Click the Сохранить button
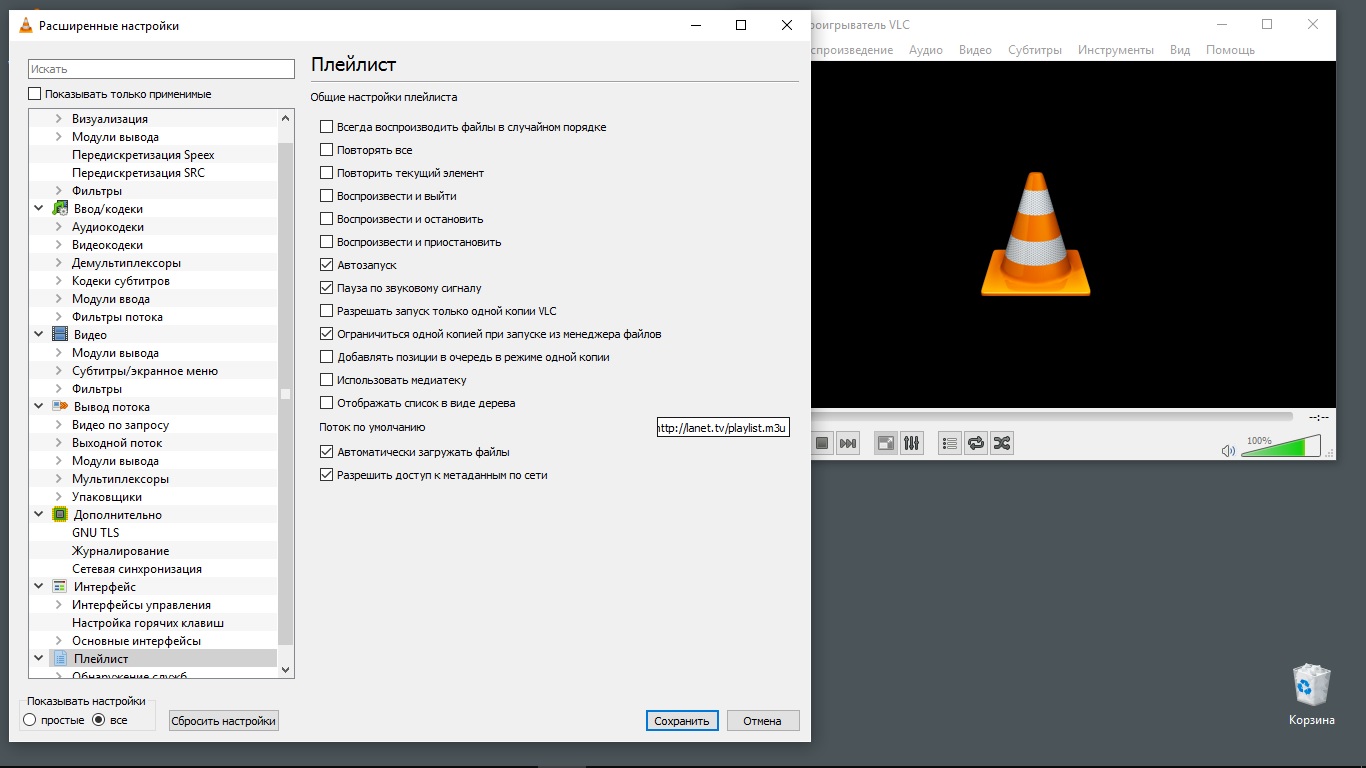This screenshot has width=1366, height=768. (682, 721)
